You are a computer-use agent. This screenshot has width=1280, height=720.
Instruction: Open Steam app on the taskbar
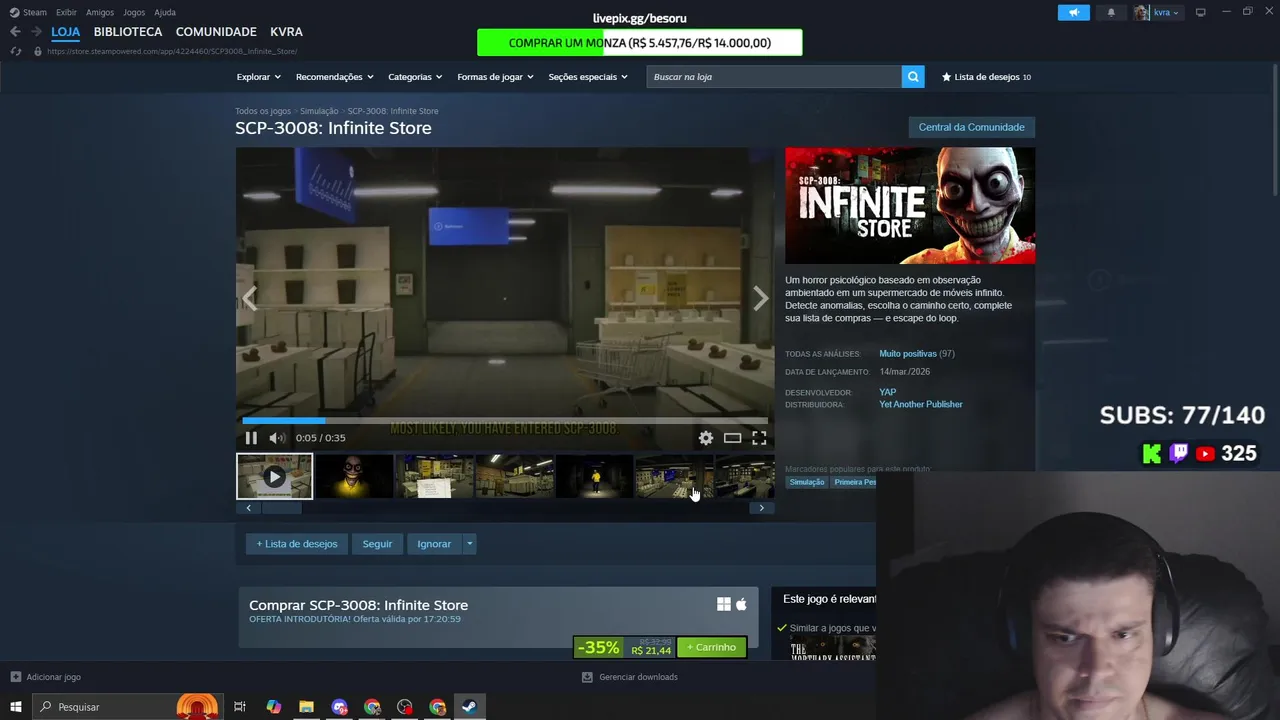(x=468, y=707)
